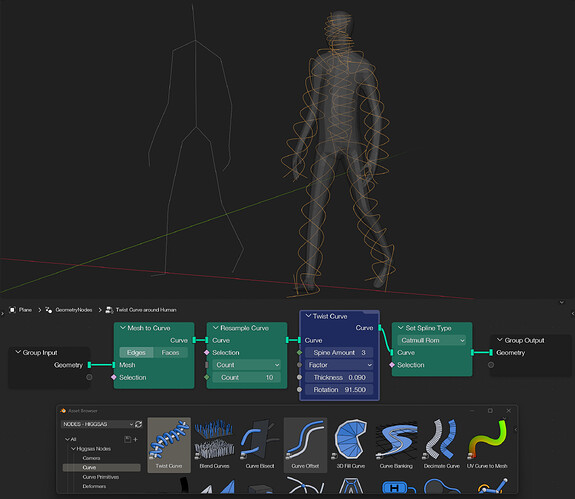The image size is (575, 499).
Task: Click the Spine Amount input socket
Action: (x=300, y=353)
